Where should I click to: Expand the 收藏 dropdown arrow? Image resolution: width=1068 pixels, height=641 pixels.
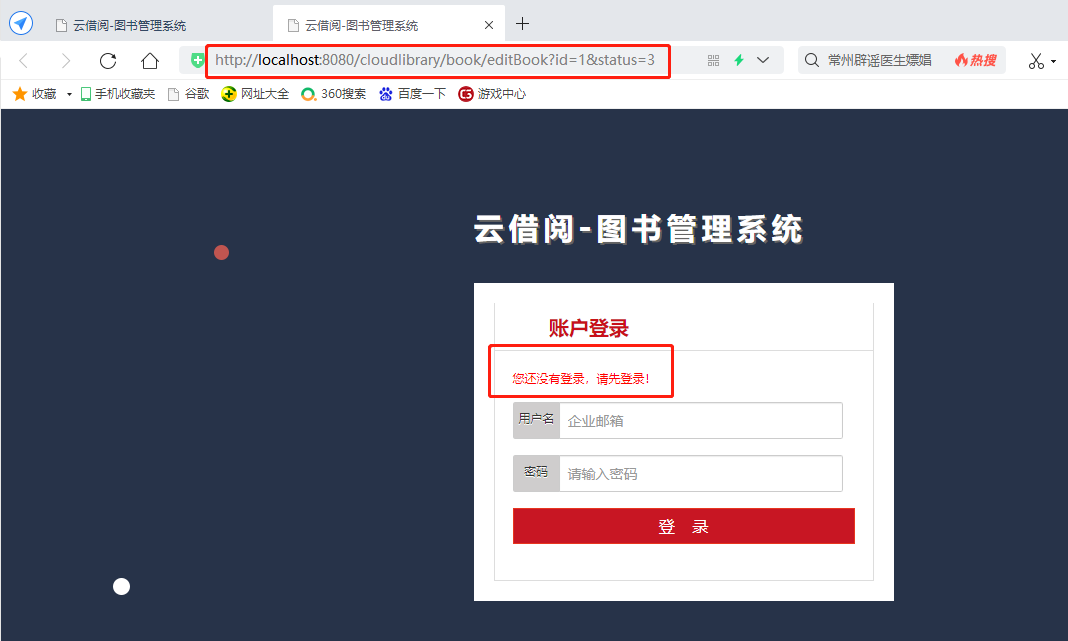(x=69, y=95)
